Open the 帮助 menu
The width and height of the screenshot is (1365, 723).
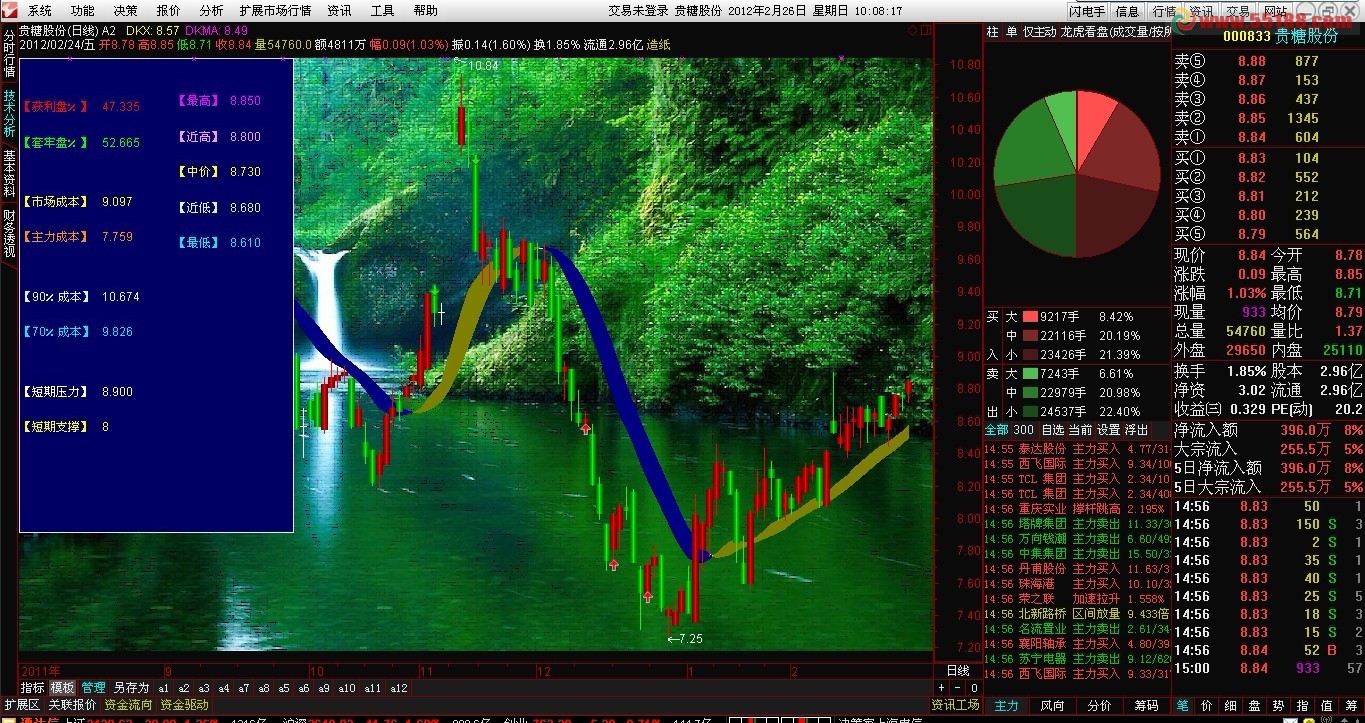pos(425,11)
